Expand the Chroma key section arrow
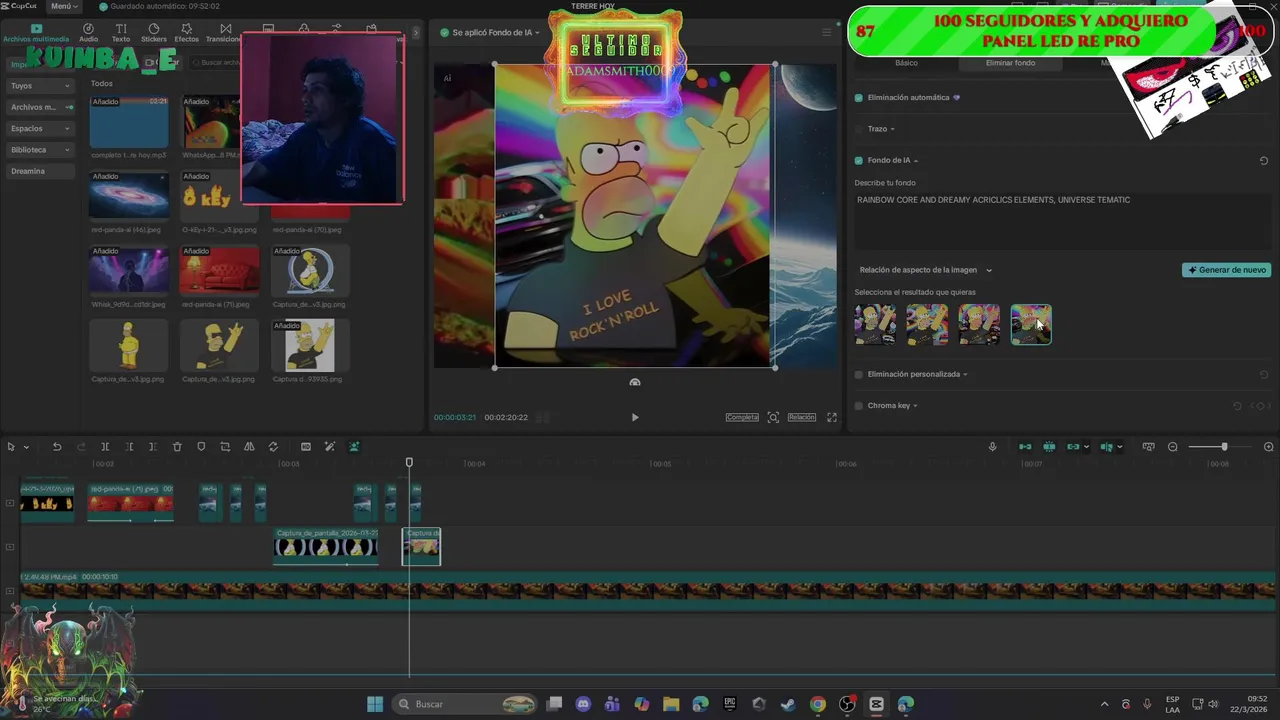The height and width of the screenshot is (720, 1280). point(915,406)
